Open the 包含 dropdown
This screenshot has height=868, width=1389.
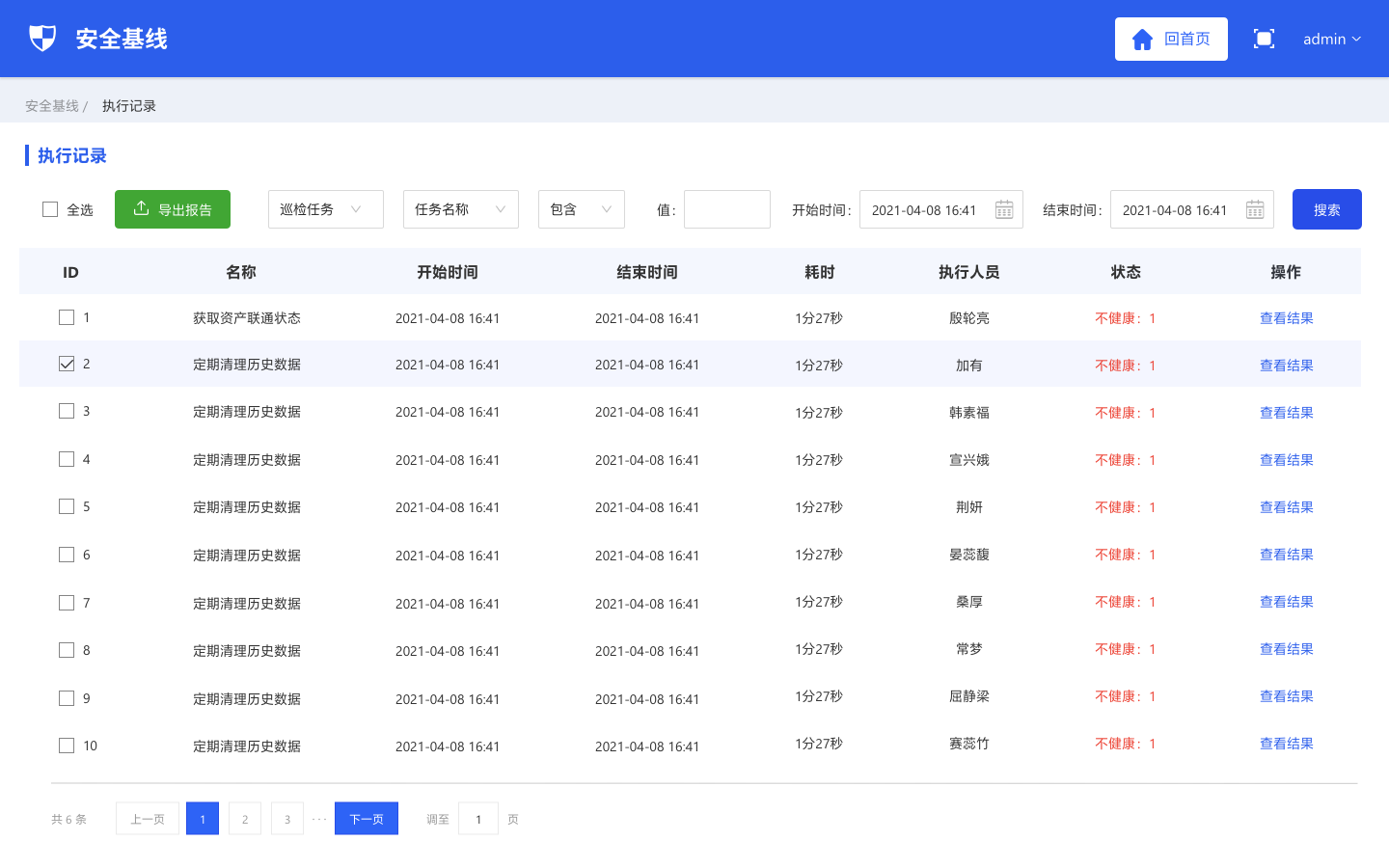point(582,209)
